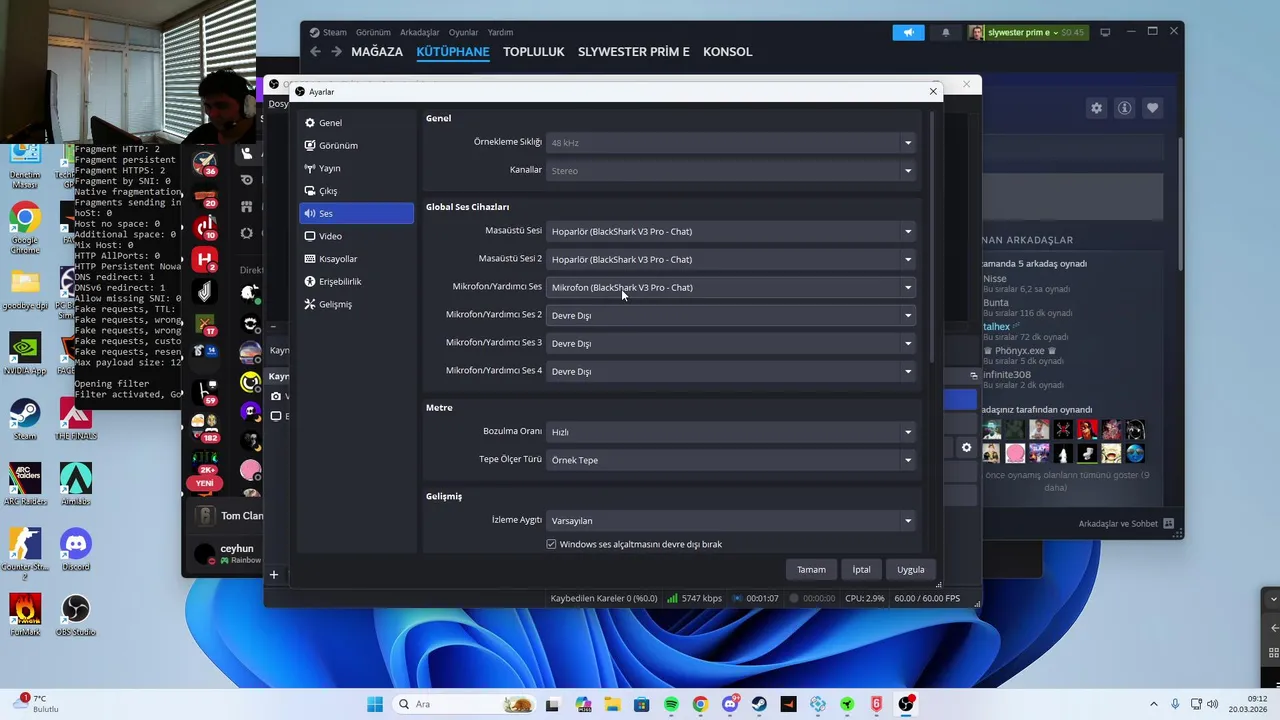Open ARC Raiders desktop shortcut
Screen dimensions: 1280x720
(x=25, y=484)
